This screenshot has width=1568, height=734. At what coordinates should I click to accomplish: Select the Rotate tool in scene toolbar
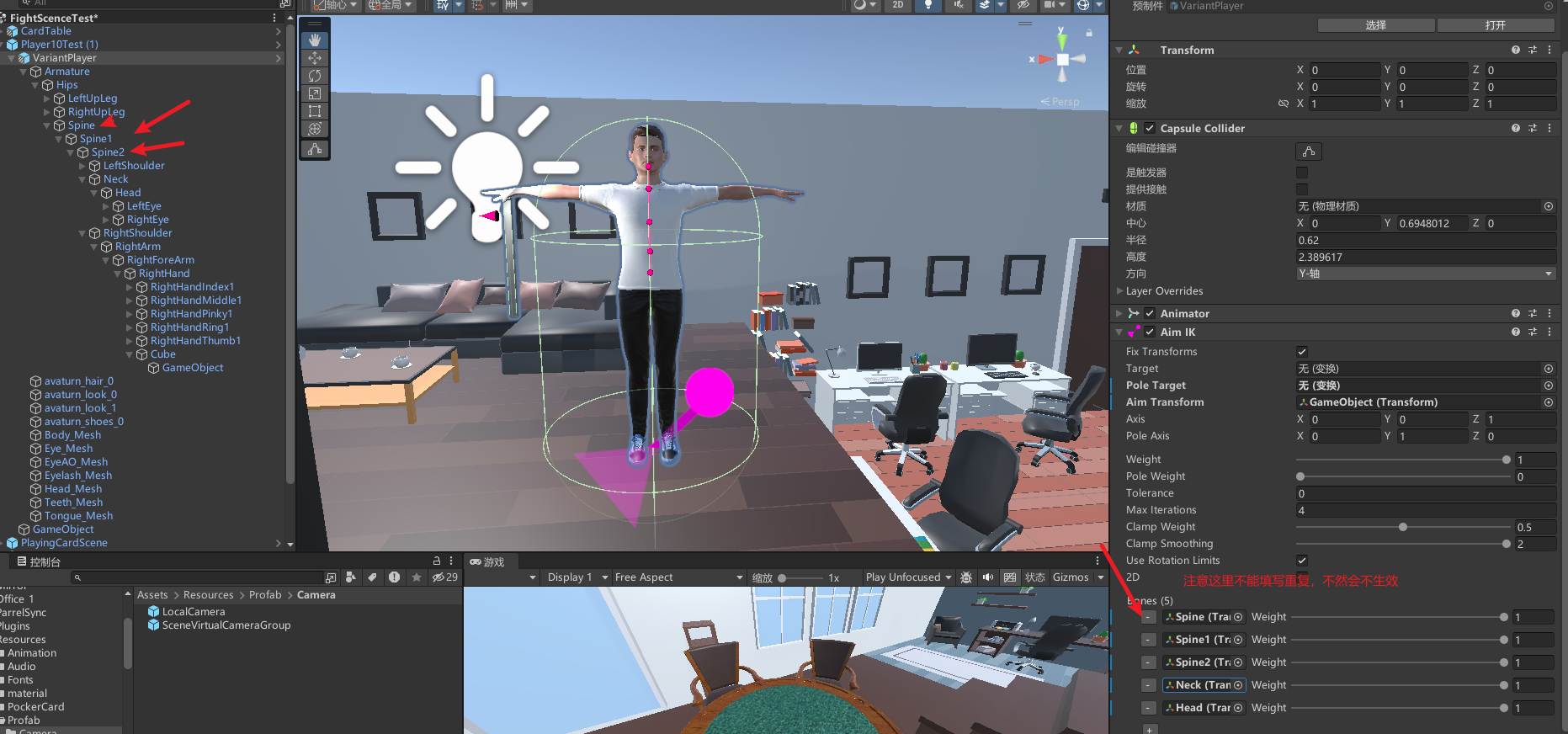[x=315, y=76]
